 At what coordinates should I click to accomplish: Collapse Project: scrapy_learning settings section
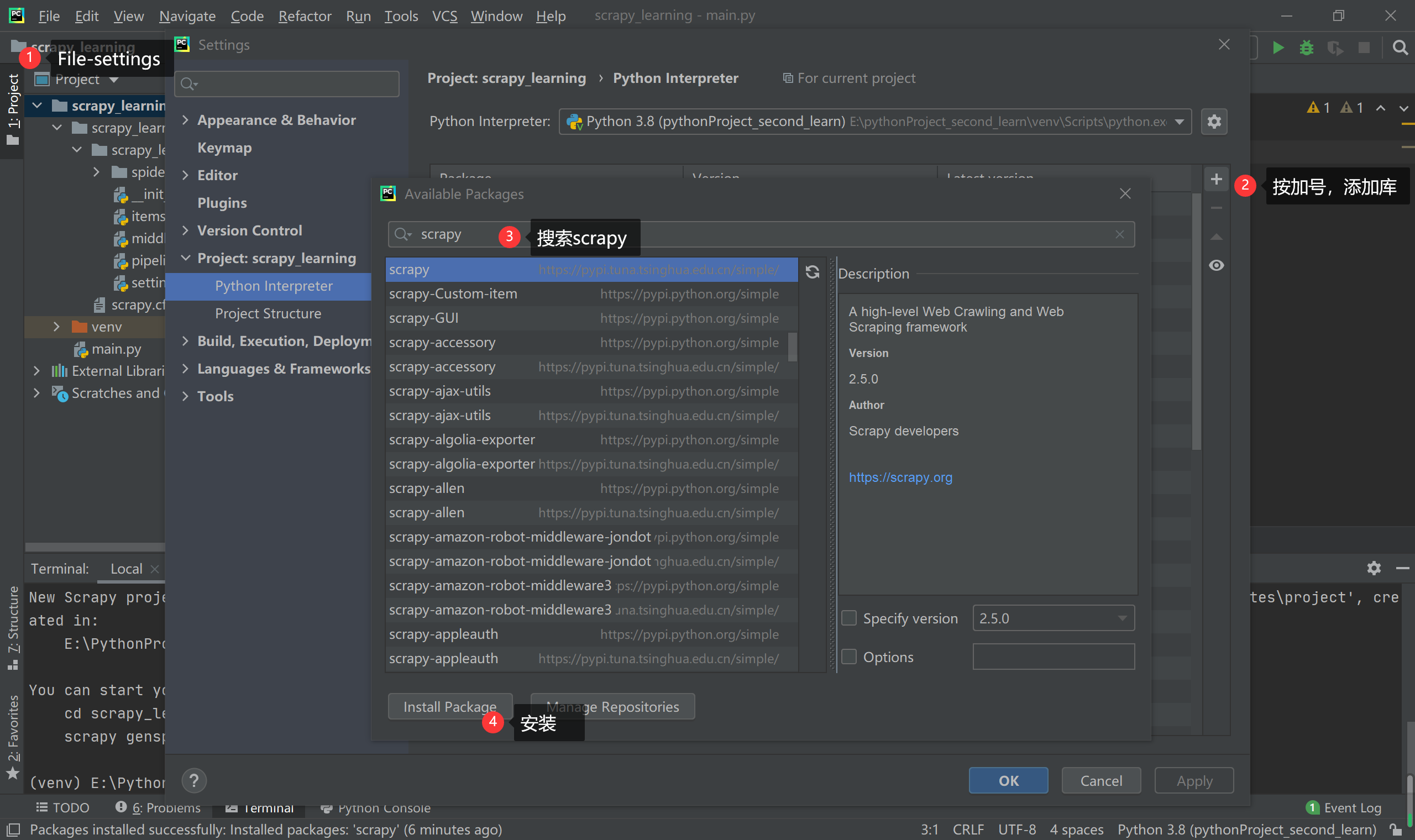point(185,258)
